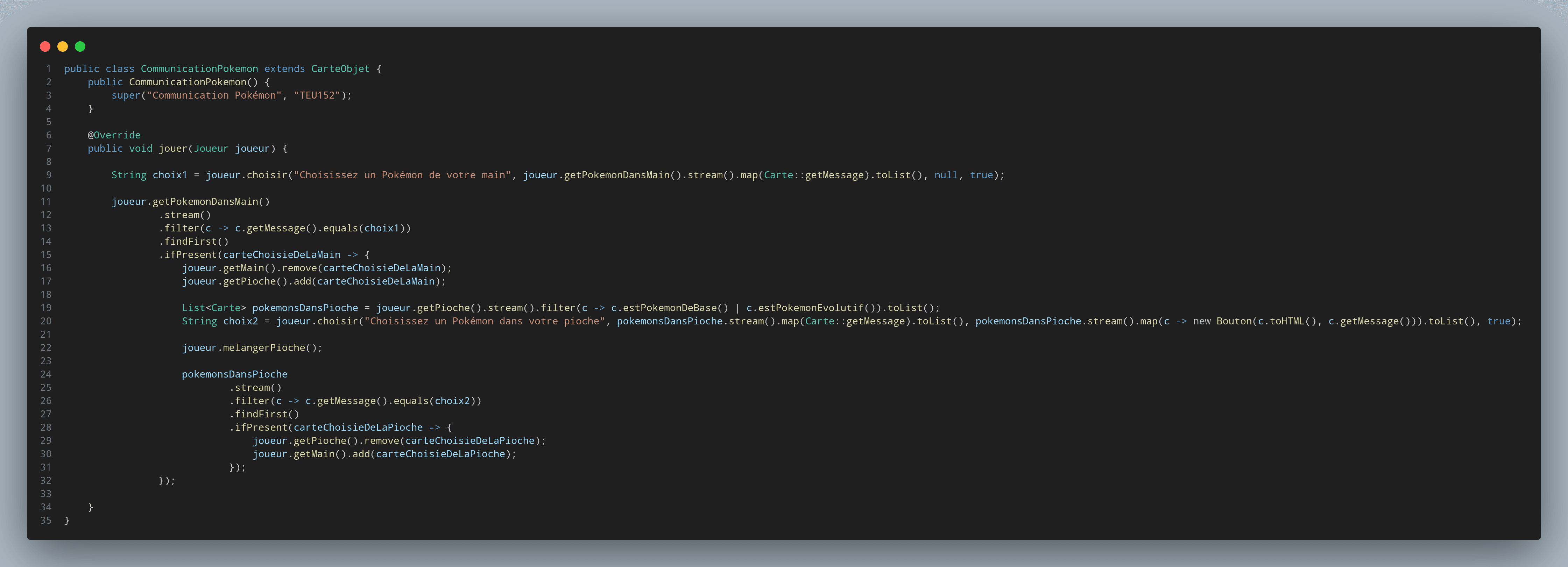Click the yellow minimize dot
1568x567 pixels.
63,46
